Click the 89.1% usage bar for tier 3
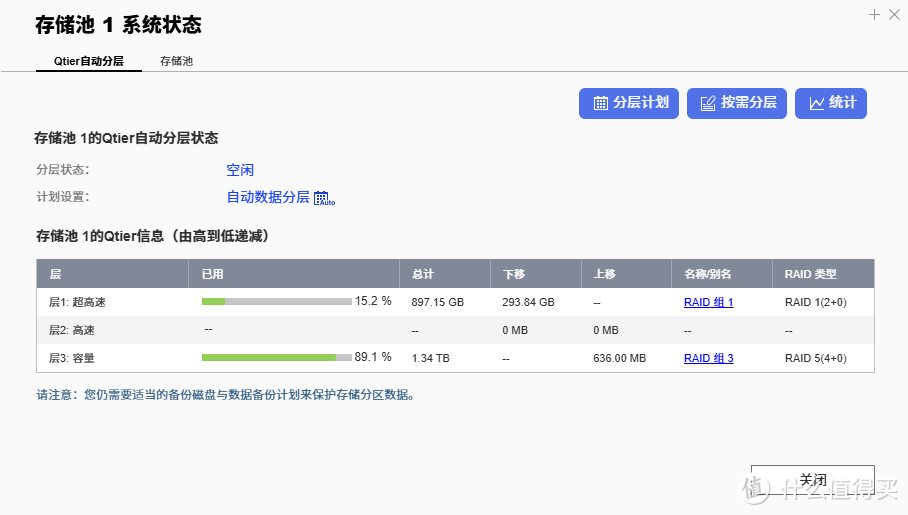The height and width of the screenshot is (515, 908). click(276, 357)
